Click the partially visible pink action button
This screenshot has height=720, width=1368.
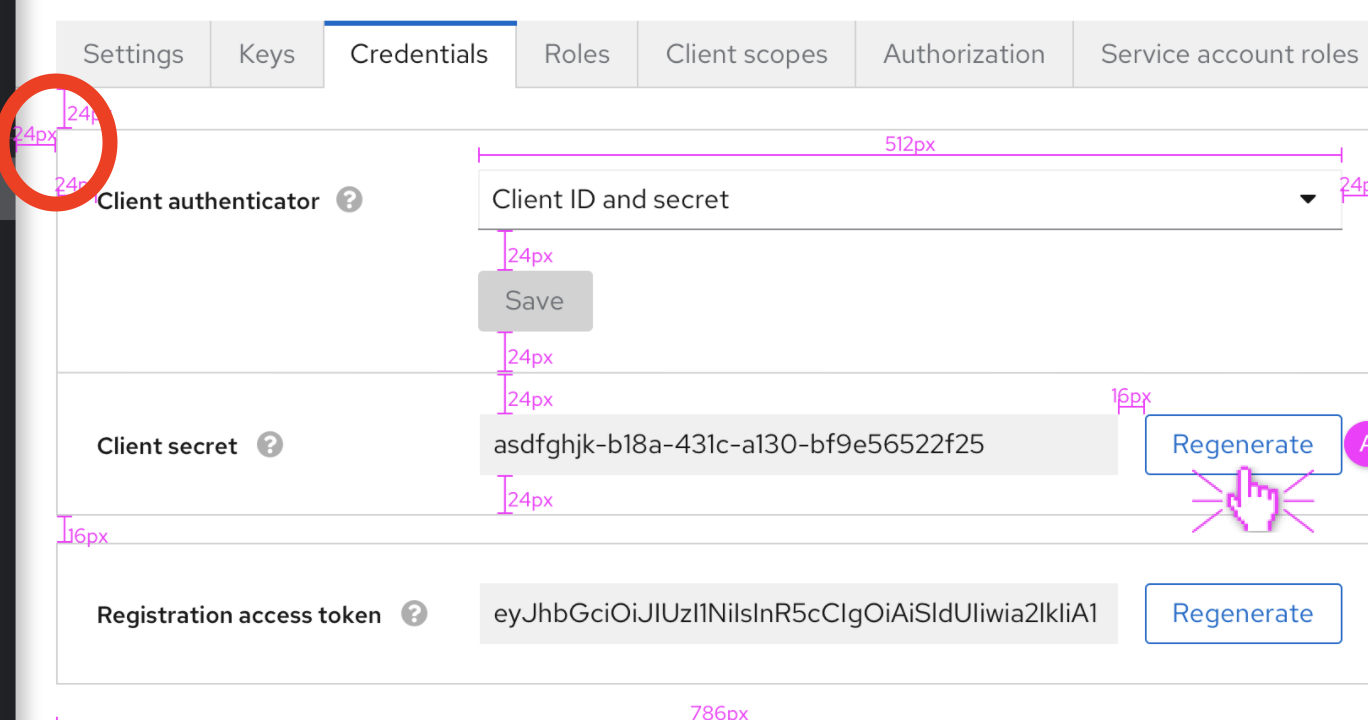coord(1361,444)
